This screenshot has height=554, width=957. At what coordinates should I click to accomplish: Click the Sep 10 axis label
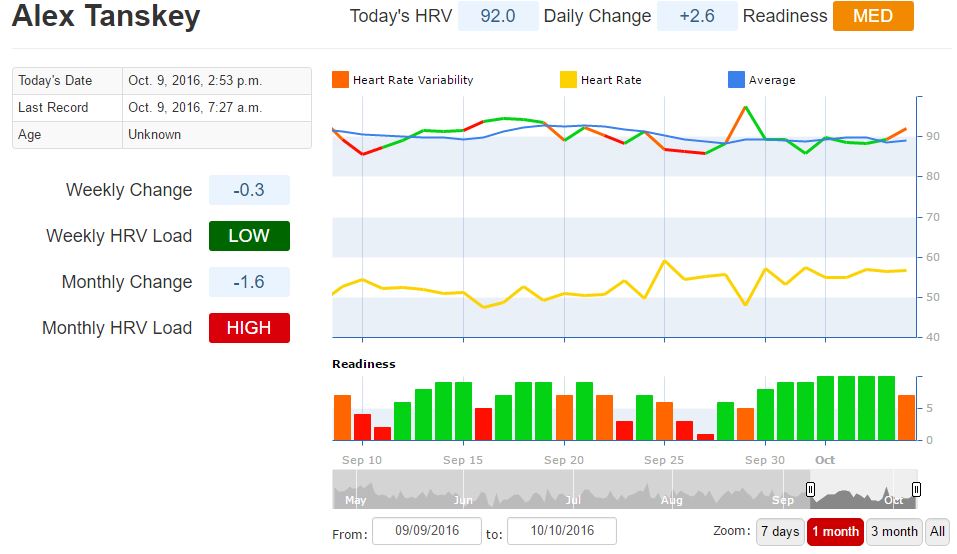(362, 460)
